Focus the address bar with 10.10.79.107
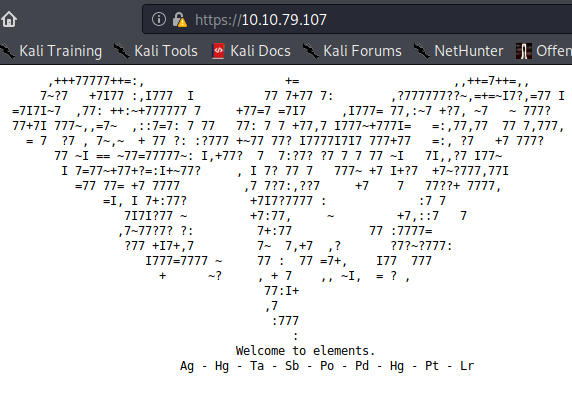572x394 pixels. point(357,19)
